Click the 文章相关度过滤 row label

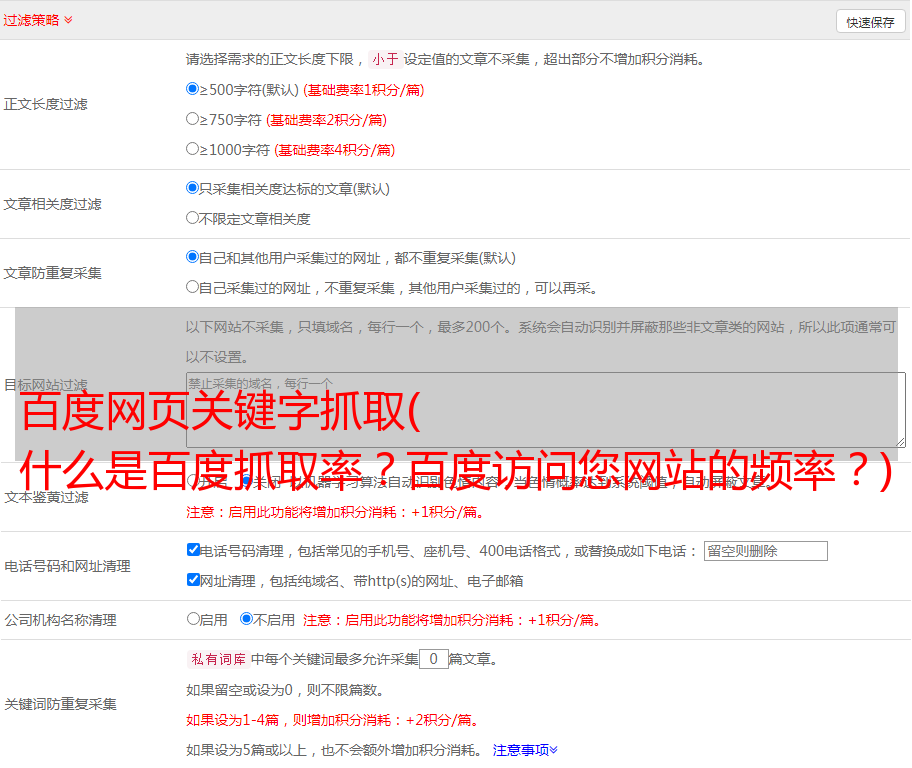[x=52, y=204]
